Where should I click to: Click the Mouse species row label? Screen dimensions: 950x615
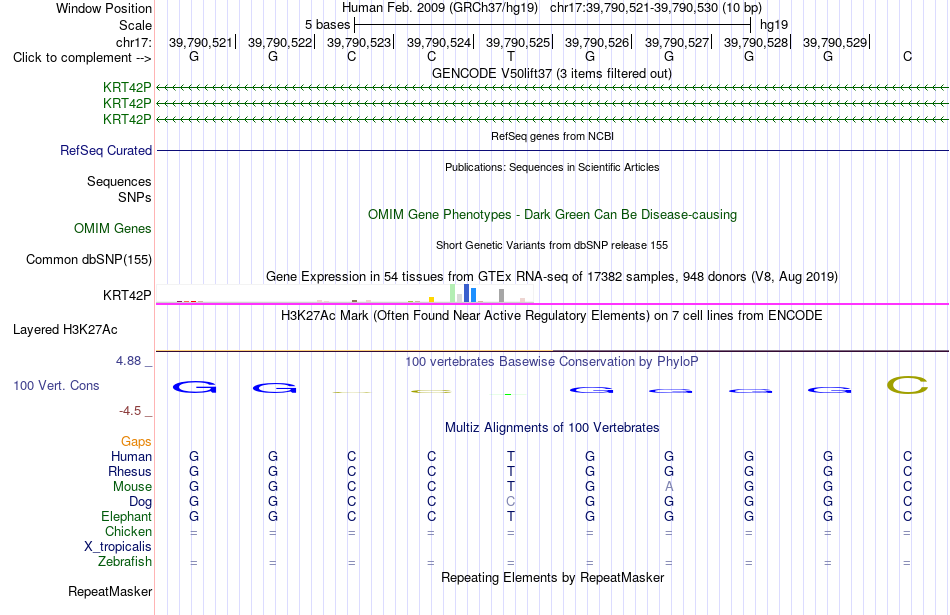tap(132, 487)
